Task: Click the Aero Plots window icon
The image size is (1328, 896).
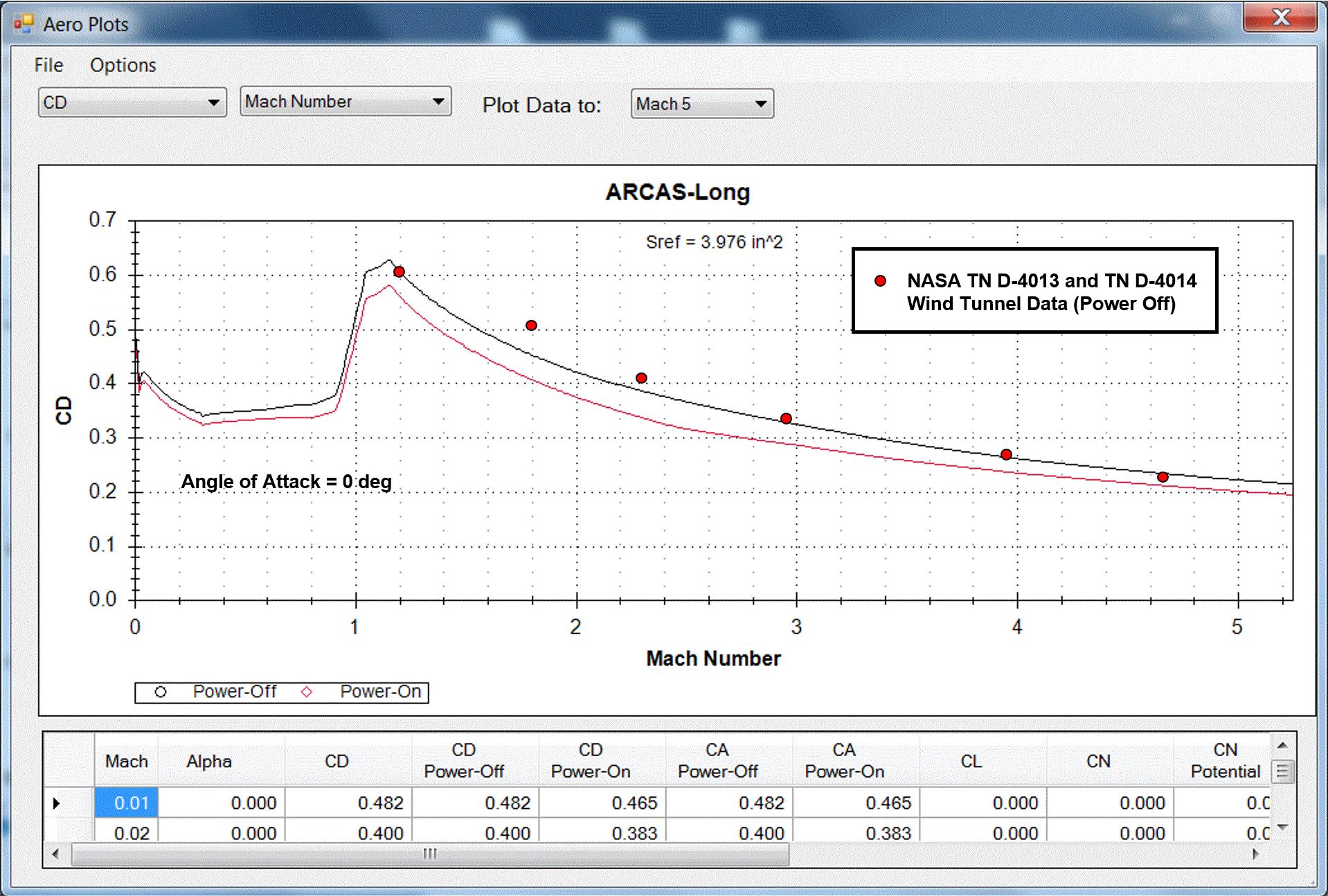Action: tap(24, 24)
